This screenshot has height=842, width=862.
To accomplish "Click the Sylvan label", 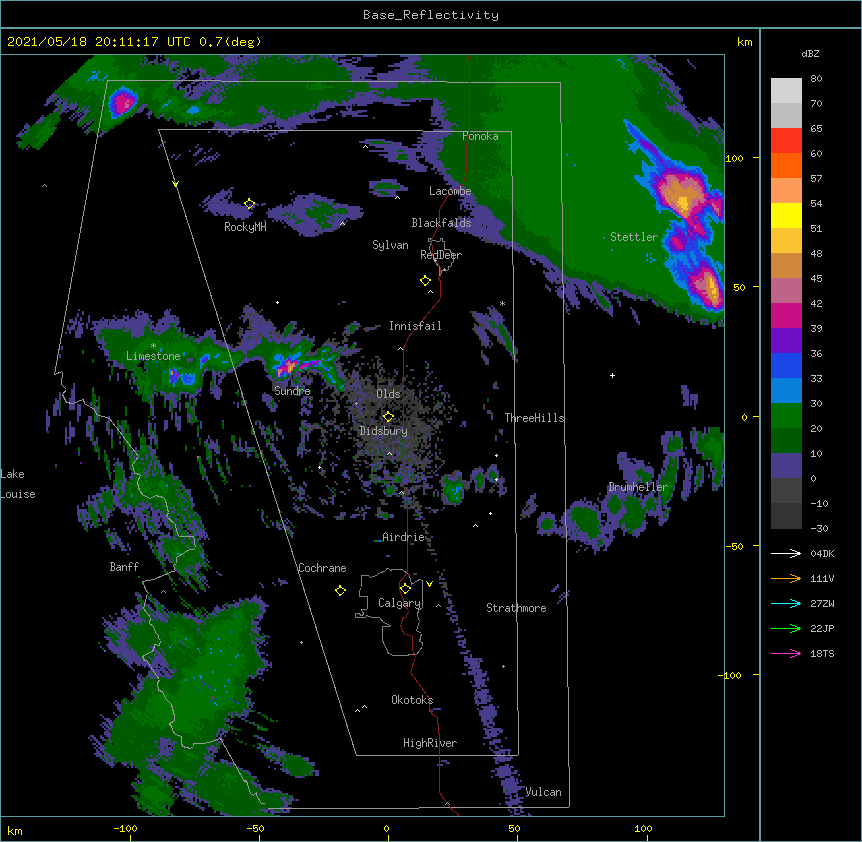I will click(390, 245).
